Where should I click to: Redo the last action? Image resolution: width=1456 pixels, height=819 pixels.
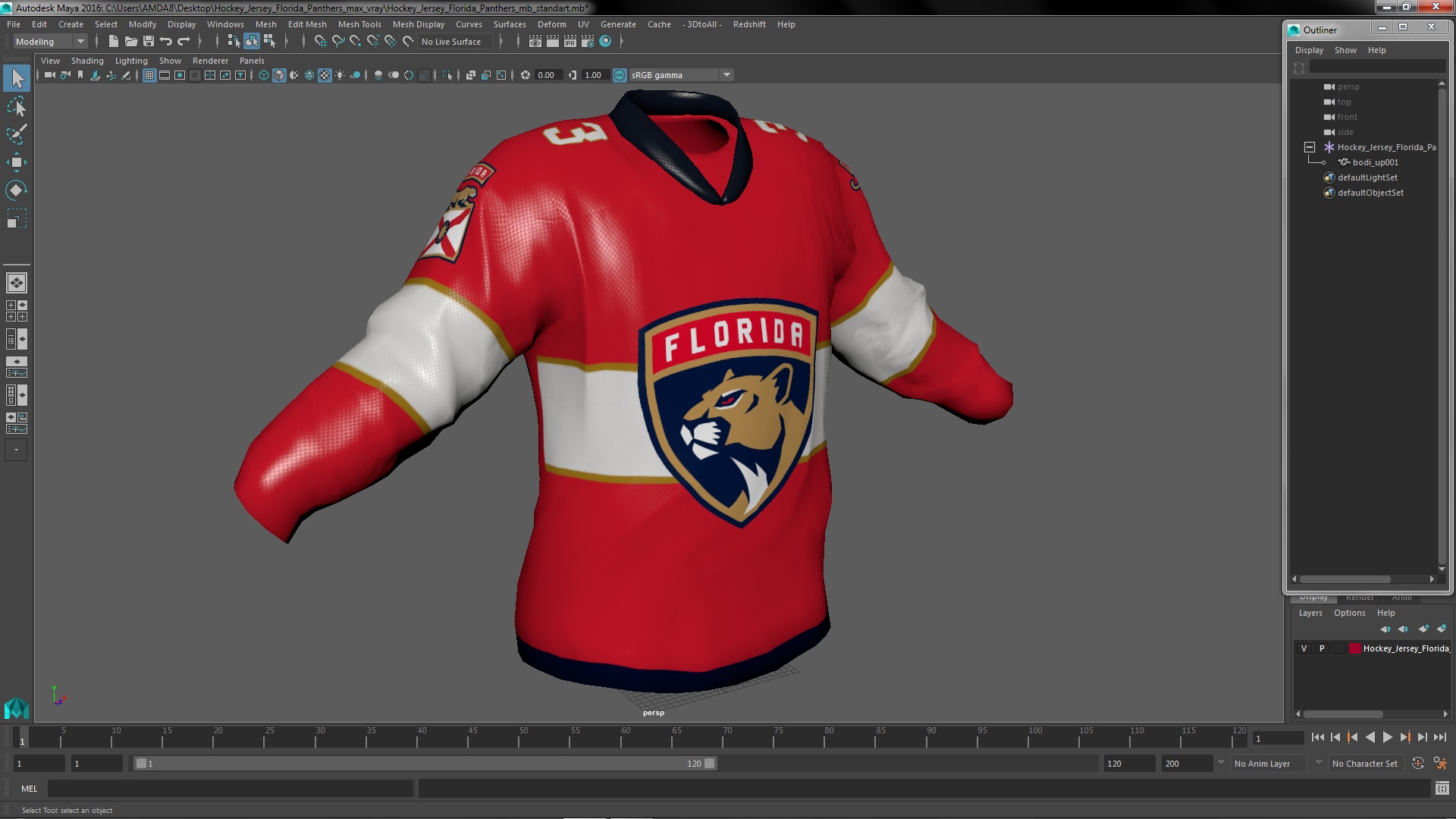tap(184, 42)
